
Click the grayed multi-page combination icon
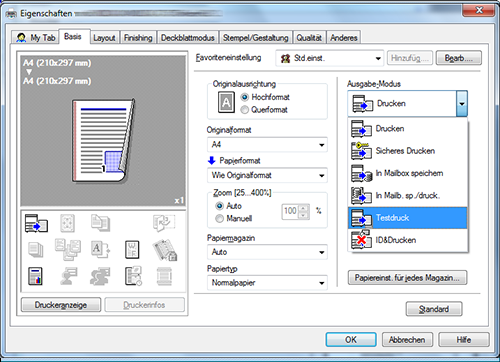click(x=68, y=249)
